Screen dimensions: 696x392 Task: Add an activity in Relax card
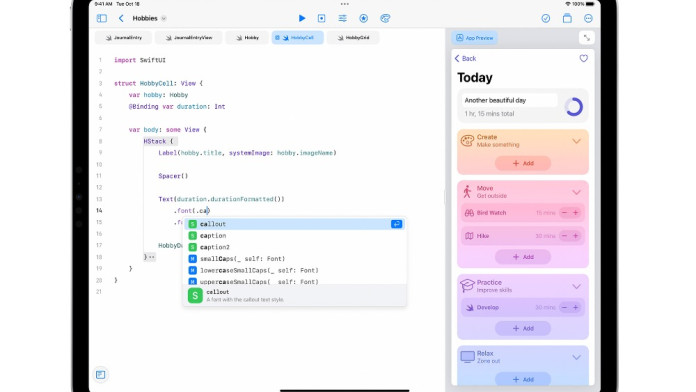[x=523, y=380]
